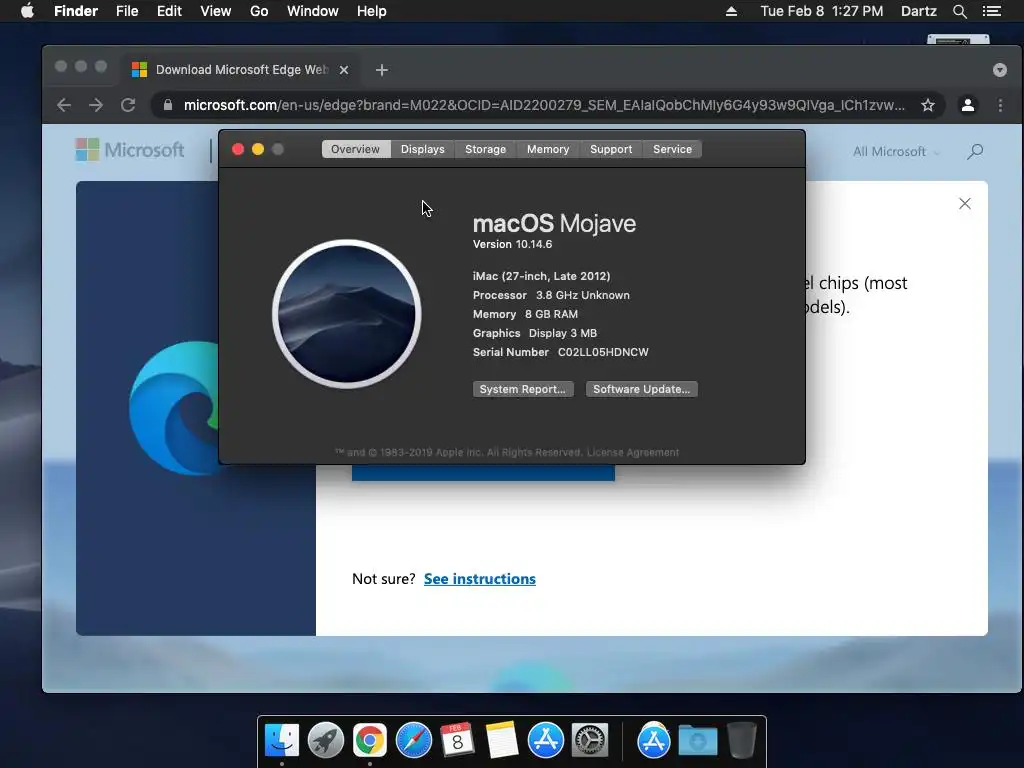This screenshot has width=1024, height=768.
Task: Open Notification Center list icon
Action: click(991, 11)
